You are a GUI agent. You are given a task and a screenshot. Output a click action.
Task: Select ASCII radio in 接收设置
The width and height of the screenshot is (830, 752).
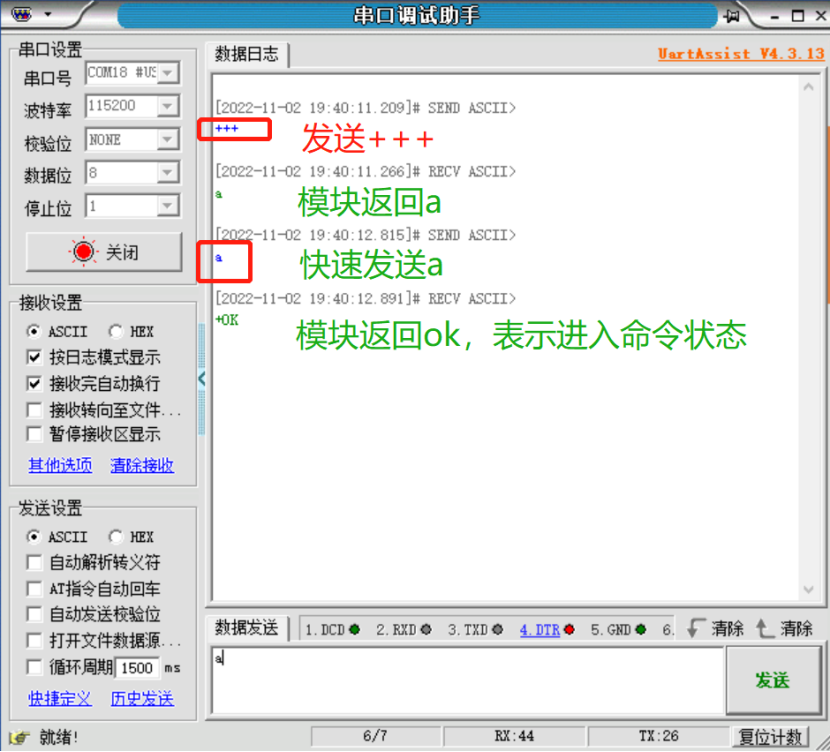[34, 331]
